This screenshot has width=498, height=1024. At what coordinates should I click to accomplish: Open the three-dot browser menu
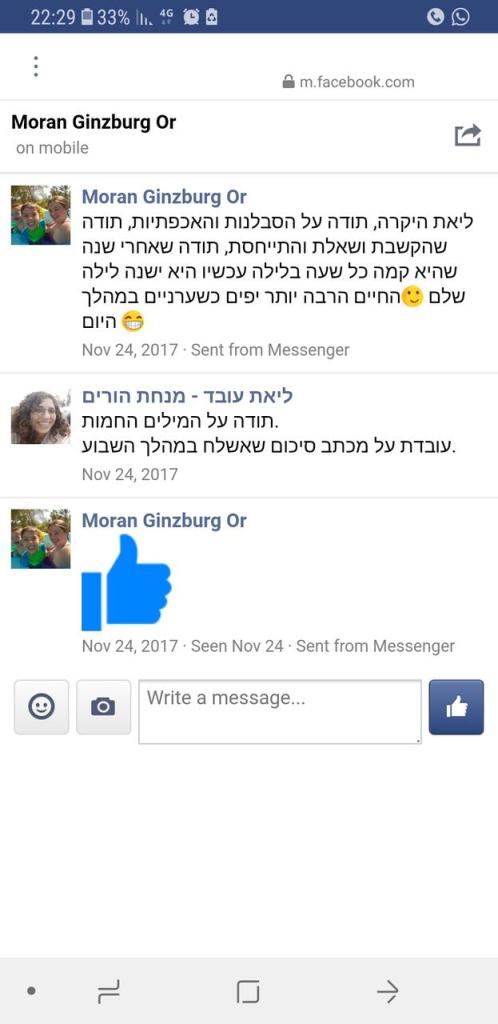click(x=36, y=67)
